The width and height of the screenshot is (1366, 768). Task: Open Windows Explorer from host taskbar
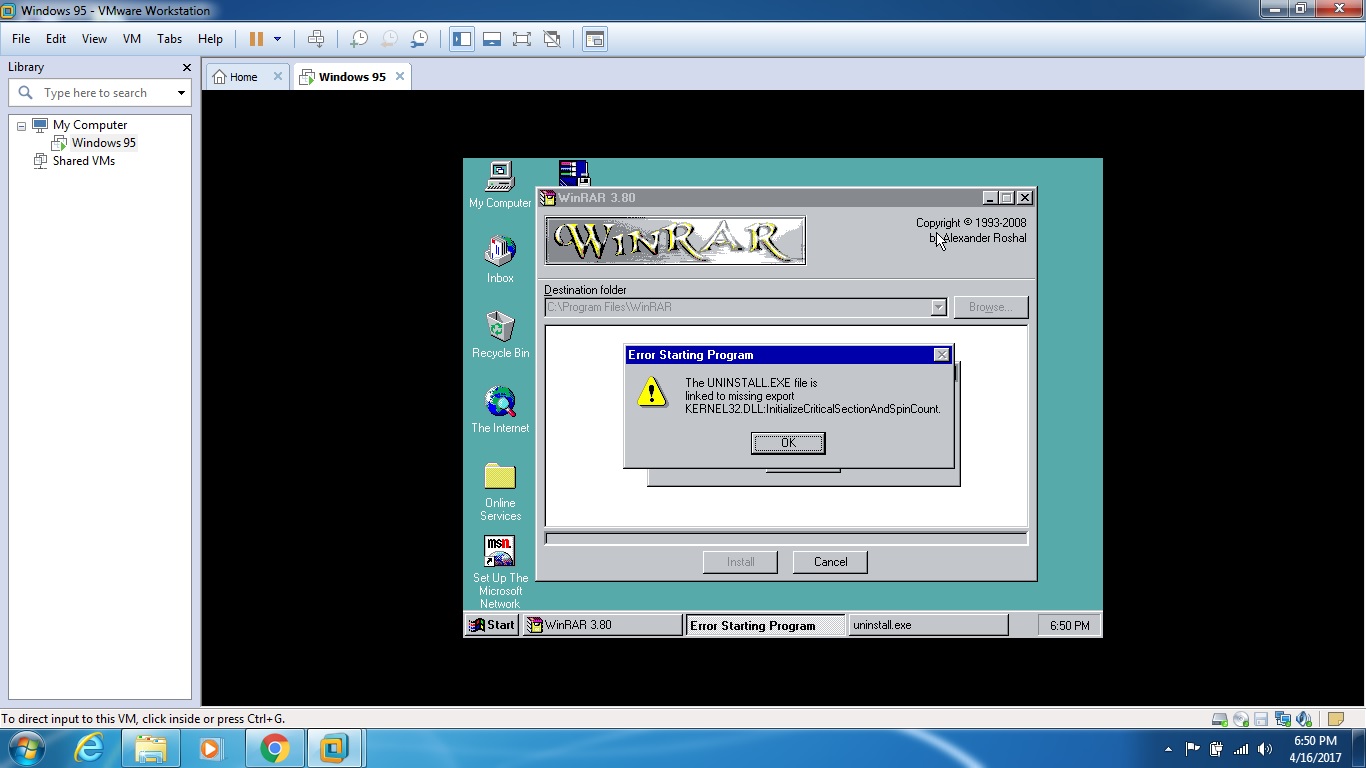pyautogui.click(x=151, y=748)
